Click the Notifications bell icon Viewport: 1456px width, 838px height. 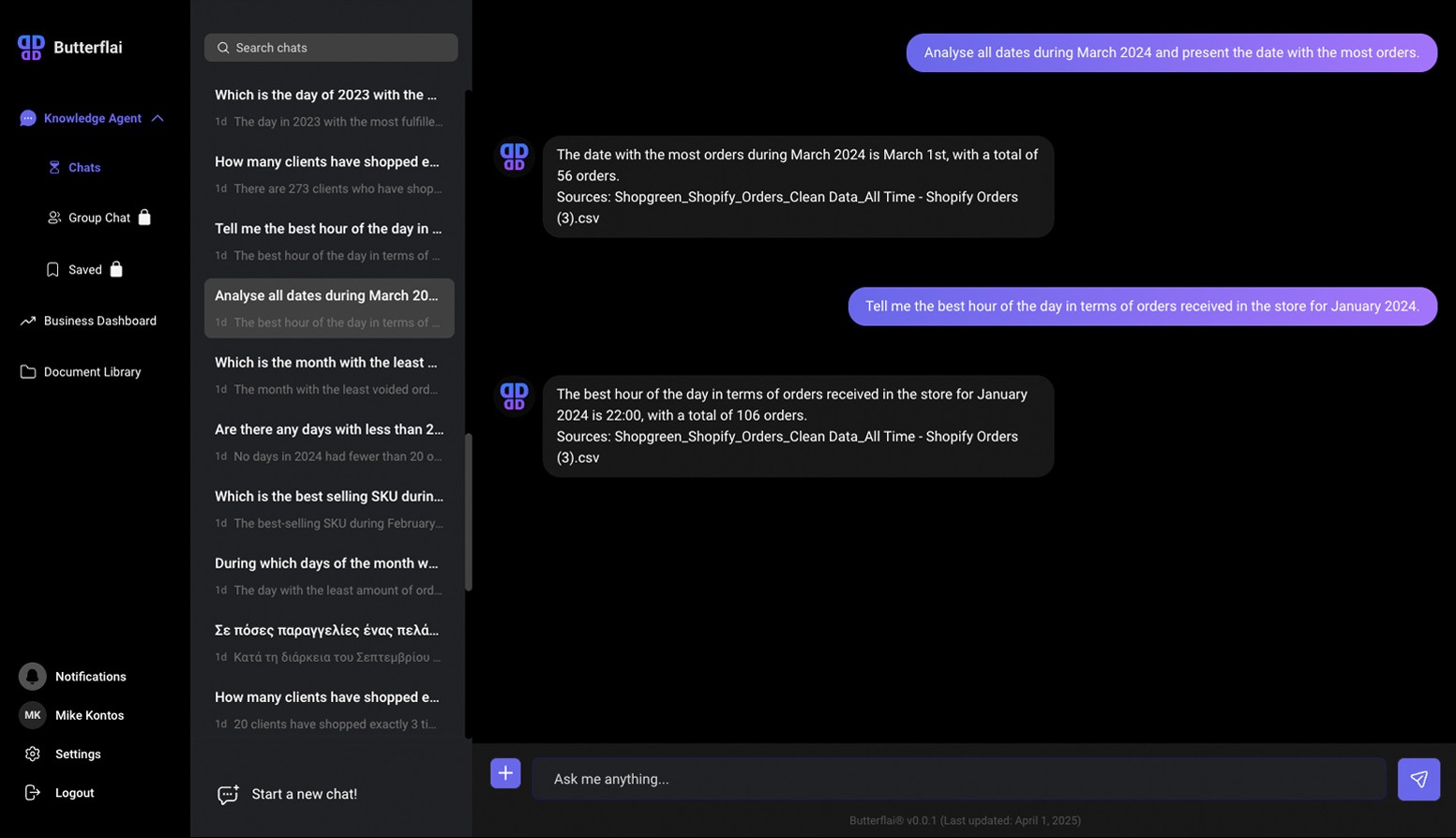32,676
